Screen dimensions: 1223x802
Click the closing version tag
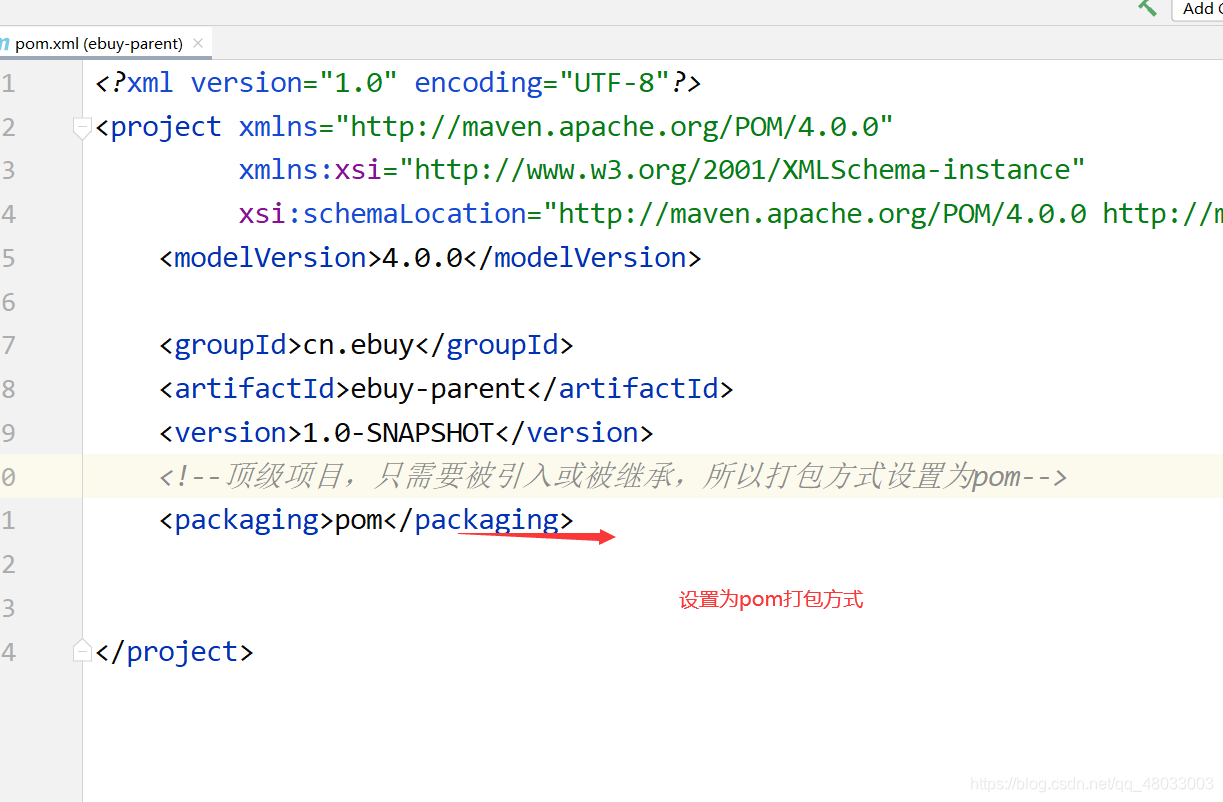pyautogui.click(x=574, y=433)
